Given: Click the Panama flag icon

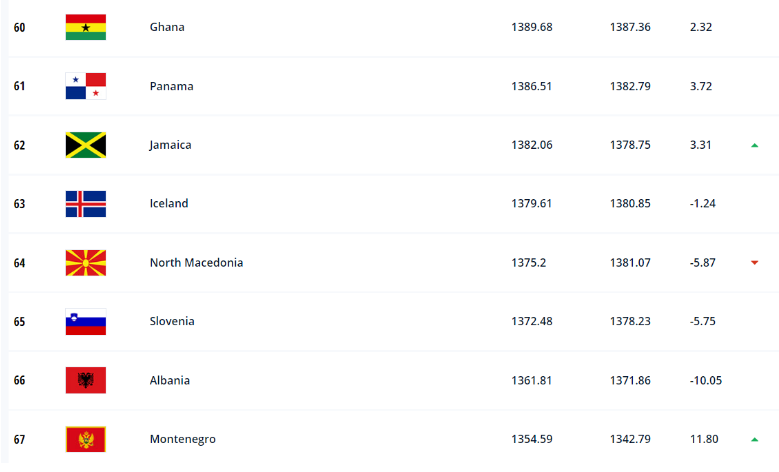Looking at the screenshot, I should [x=85, y=86].
